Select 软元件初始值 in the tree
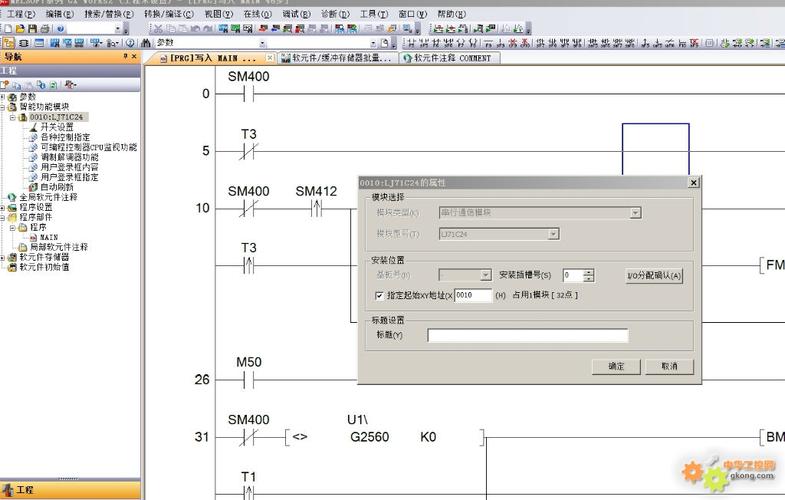Screen dimensions: 785x500 pos(44,267)
